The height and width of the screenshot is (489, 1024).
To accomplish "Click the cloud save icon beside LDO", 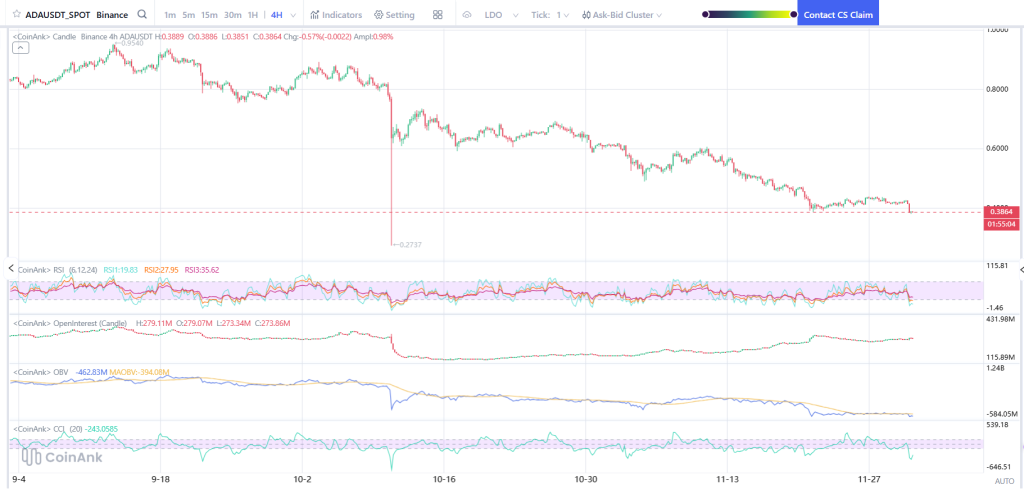I will 467,15.
